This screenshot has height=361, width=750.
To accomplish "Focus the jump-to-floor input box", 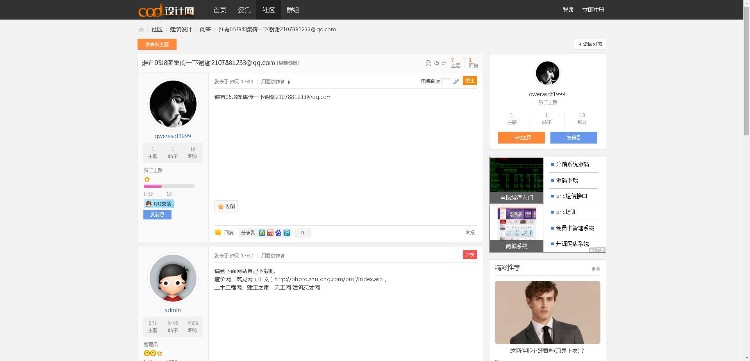I will pyautogui.click(x=446, y=81).
